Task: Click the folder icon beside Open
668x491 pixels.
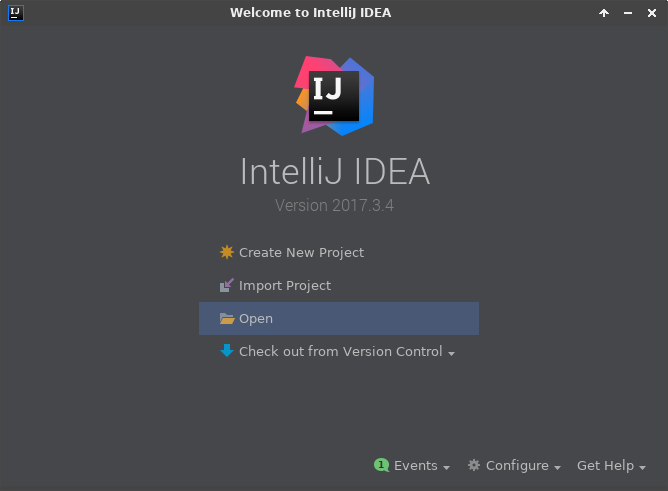Action: coord(227,319)
